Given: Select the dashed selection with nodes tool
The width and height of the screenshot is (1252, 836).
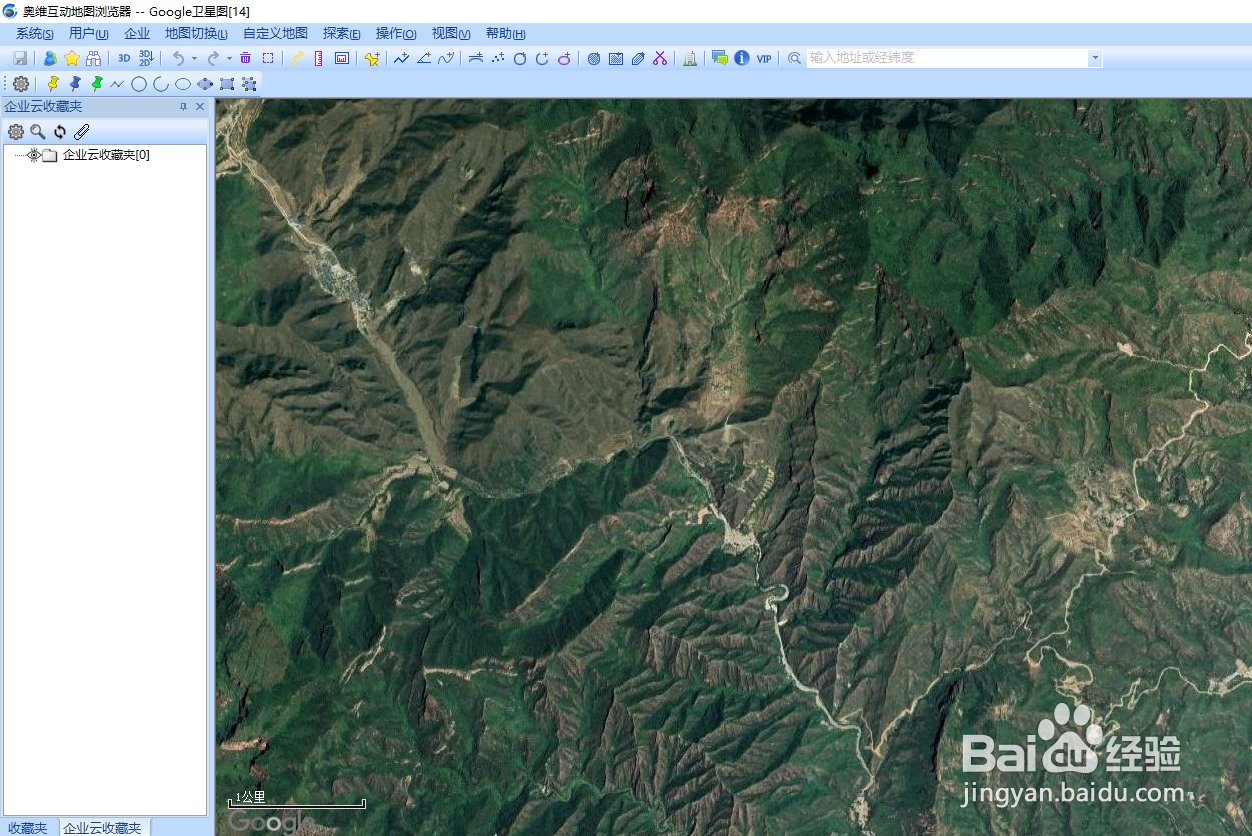Looking at the screenshot, I should coord(249,84).
